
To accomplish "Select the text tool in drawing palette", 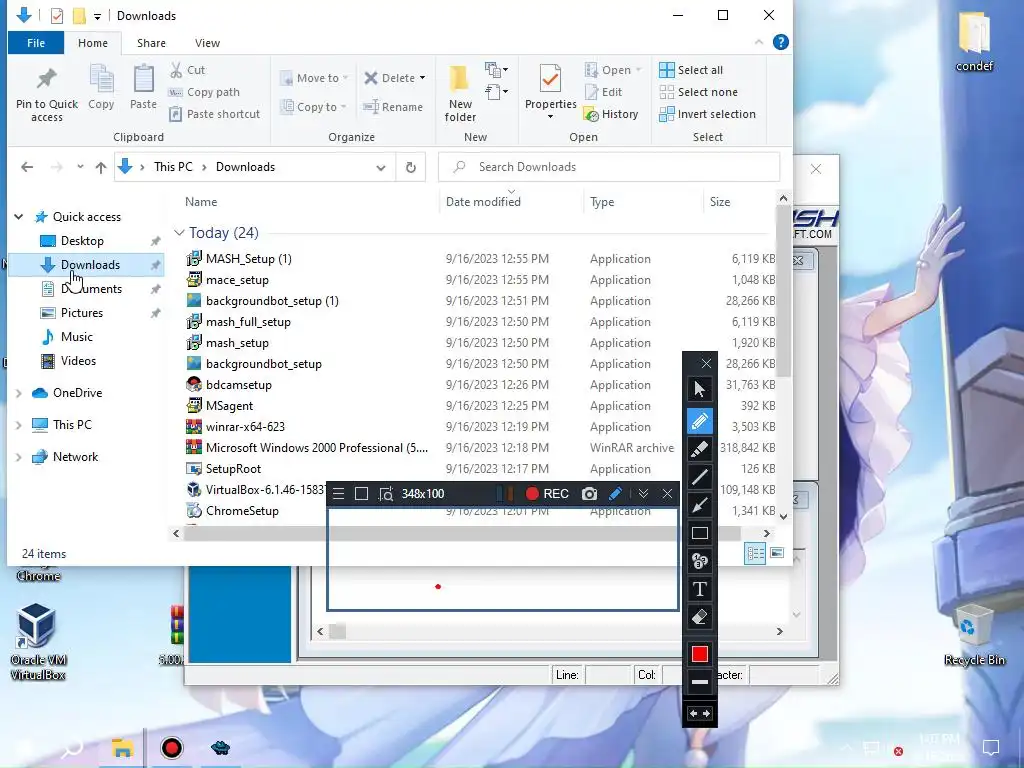I will (x=699, y=589).
